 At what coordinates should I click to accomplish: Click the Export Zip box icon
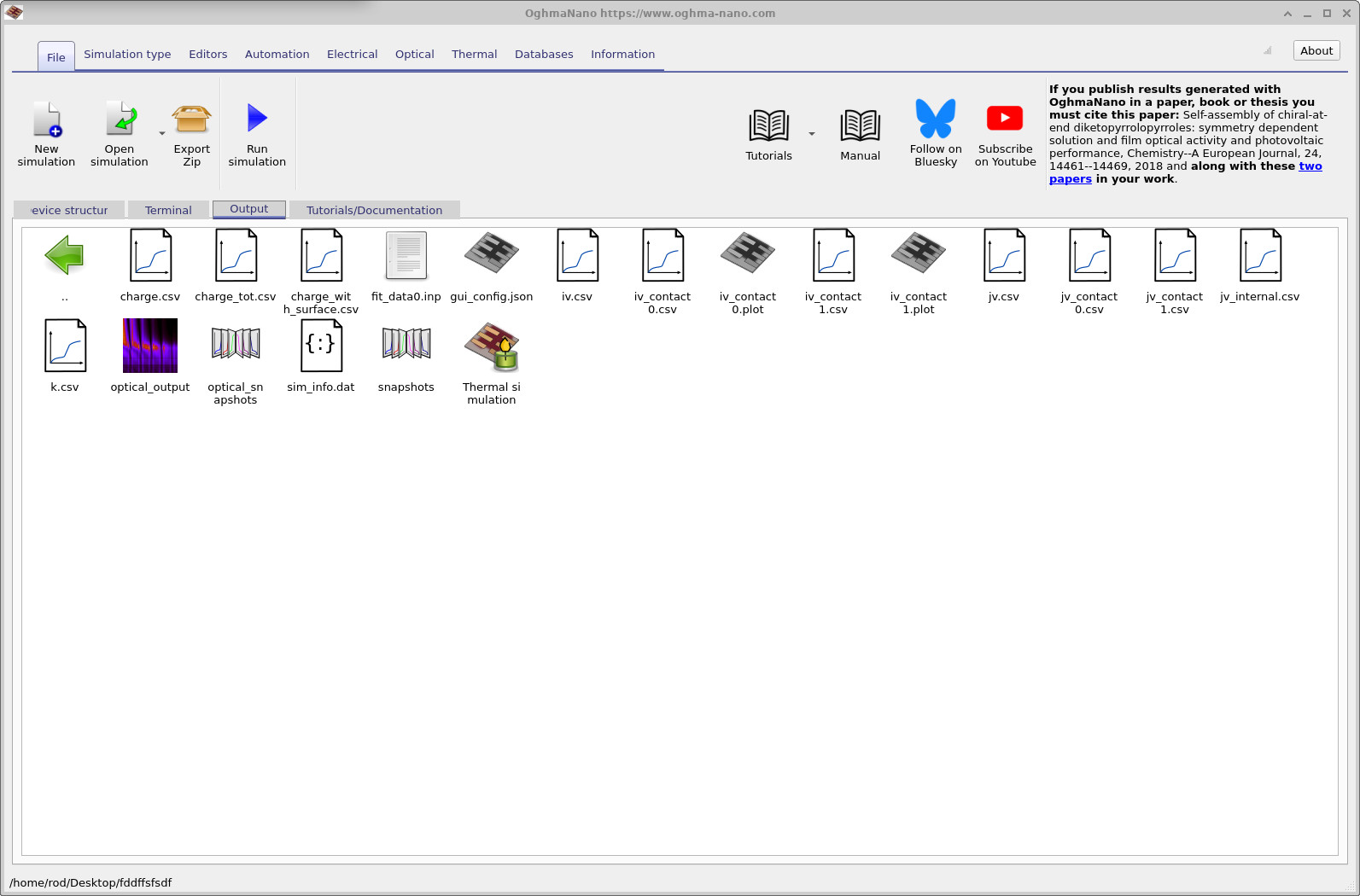(191, 120)
